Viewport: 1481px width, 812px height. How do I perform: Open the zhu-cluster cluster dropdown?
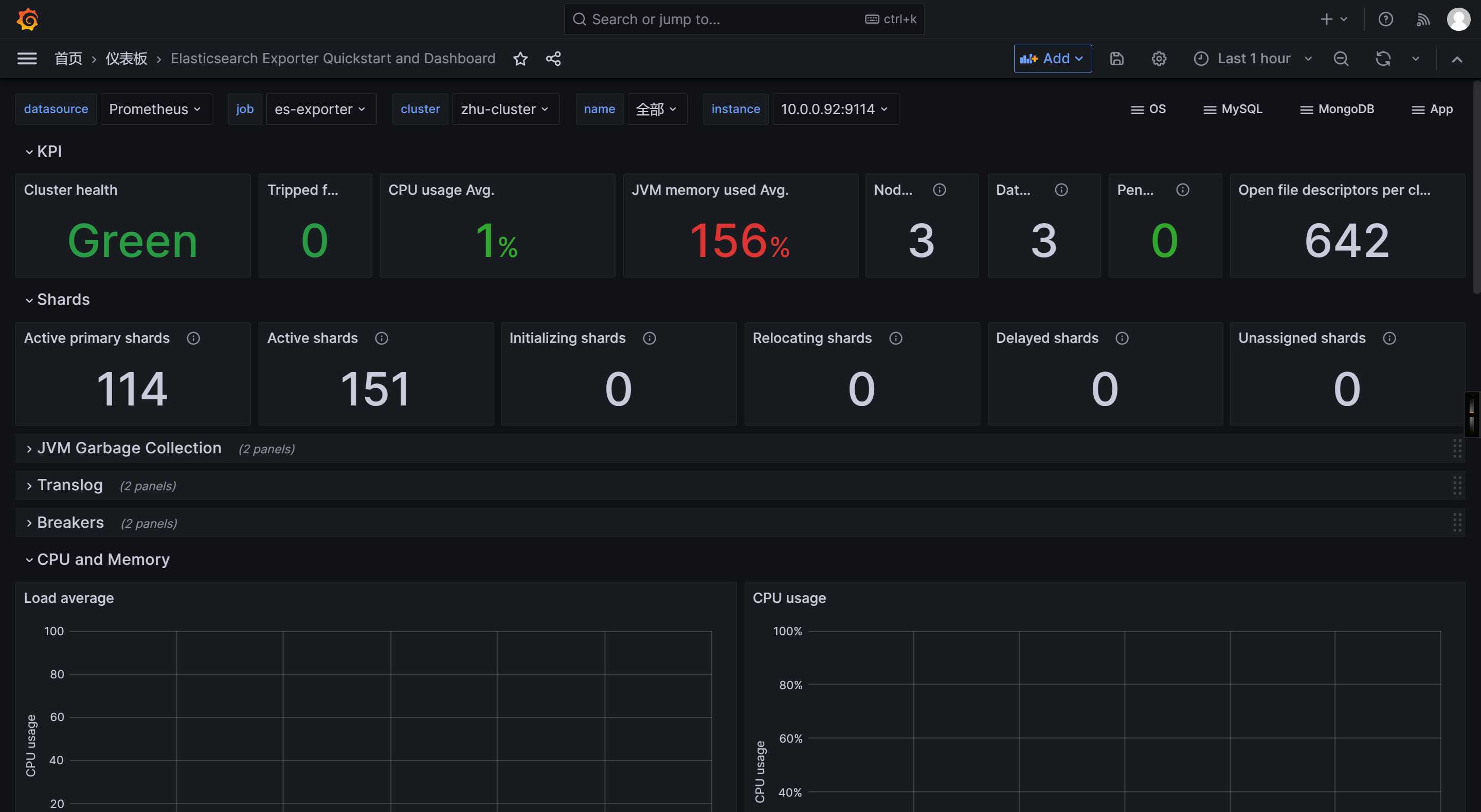(505, 109)
